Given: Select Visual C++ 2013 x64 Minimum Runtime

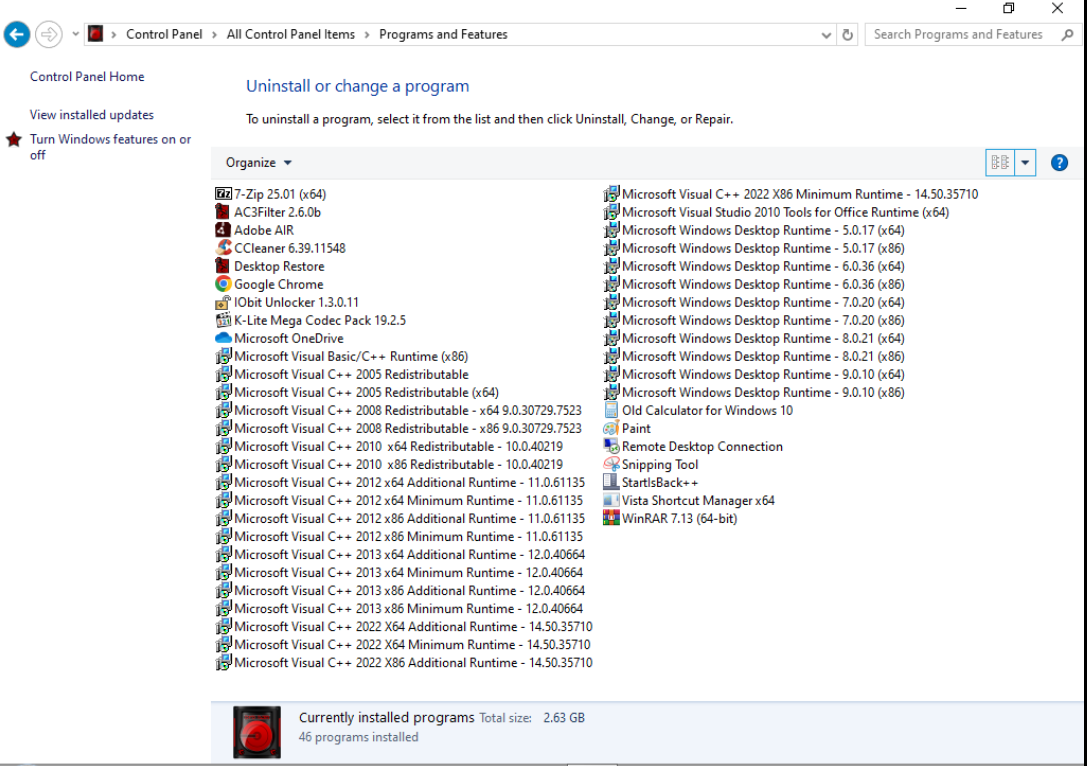Looking at the screenshot, I should tap(408, 573).
